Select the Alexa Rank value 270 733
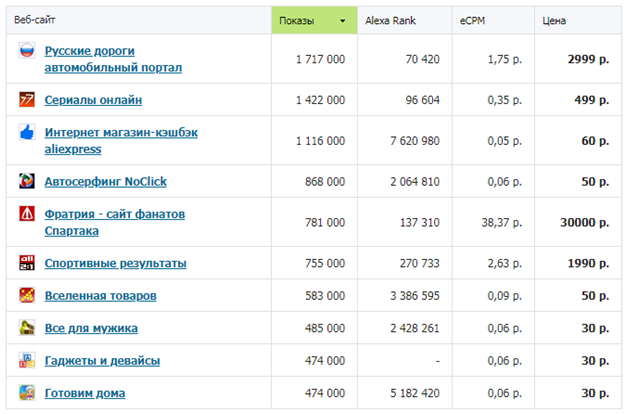The image size is (628, 414). click(x=420, y=263)
